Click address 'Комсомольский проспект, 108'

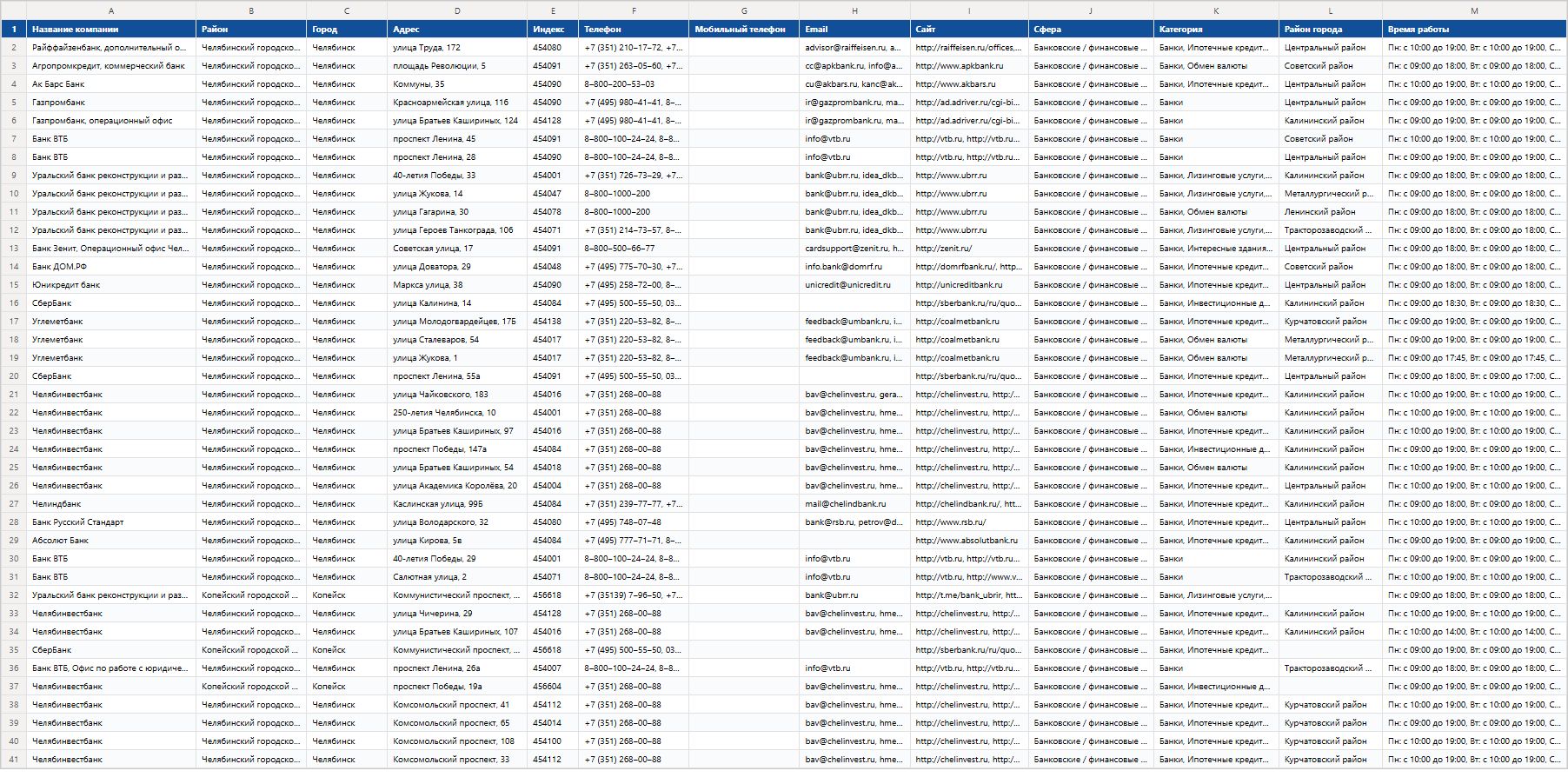[457, 741]
